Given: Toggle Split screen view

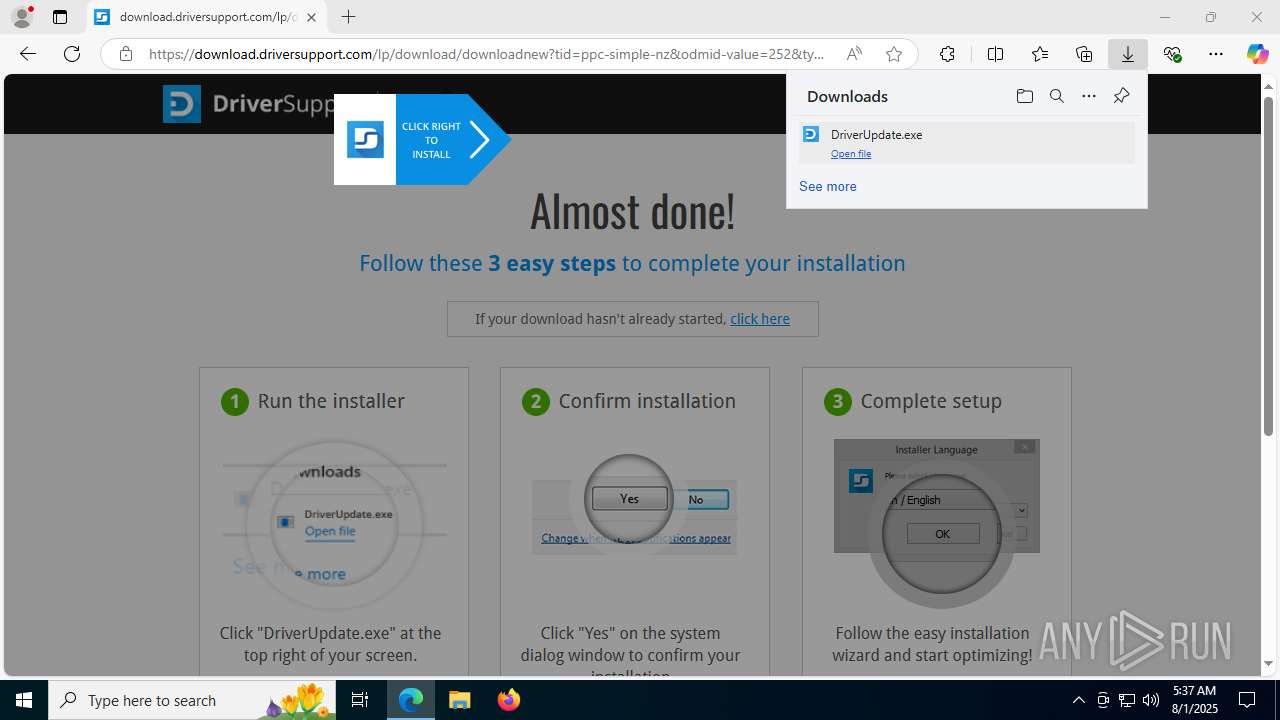Looking at the screenshot, I should coord(995,54).
